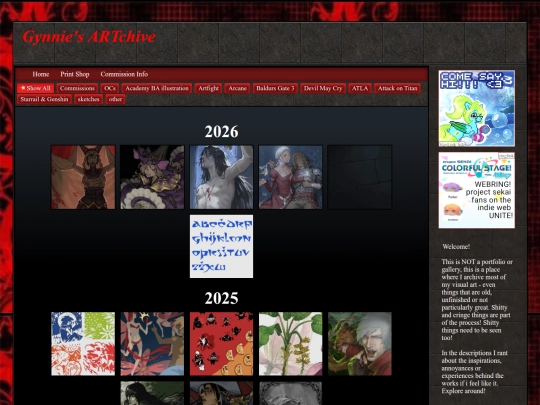Open blue alphabet font thumbnail
The image size is (540, 405).
[221, 246]
